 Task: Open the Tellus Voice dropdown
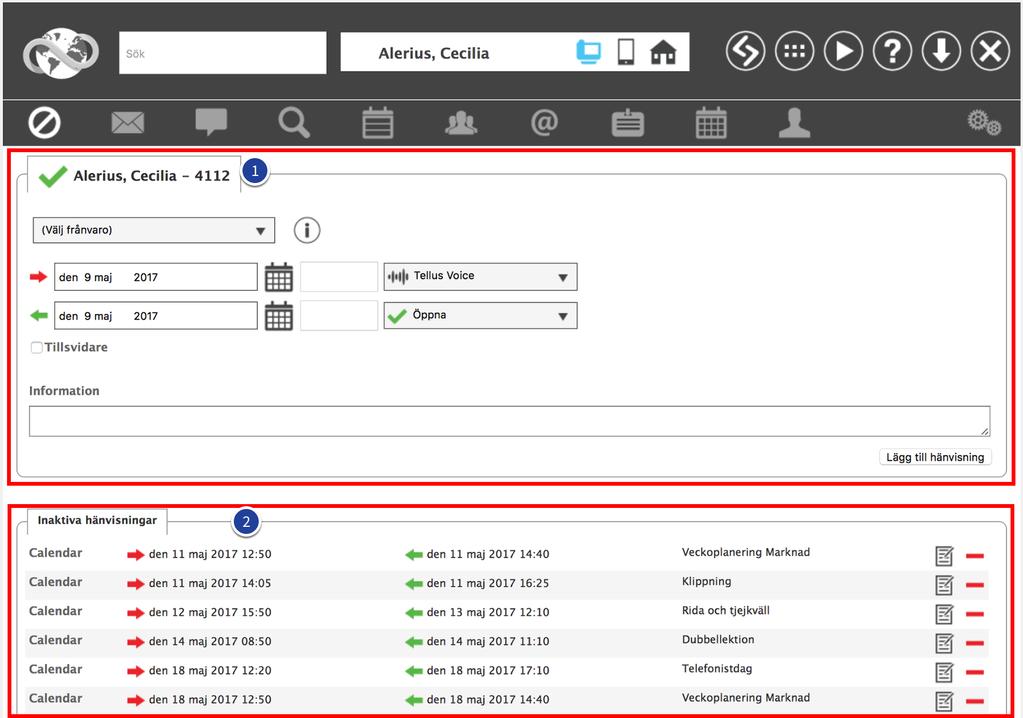coord(480,277)
